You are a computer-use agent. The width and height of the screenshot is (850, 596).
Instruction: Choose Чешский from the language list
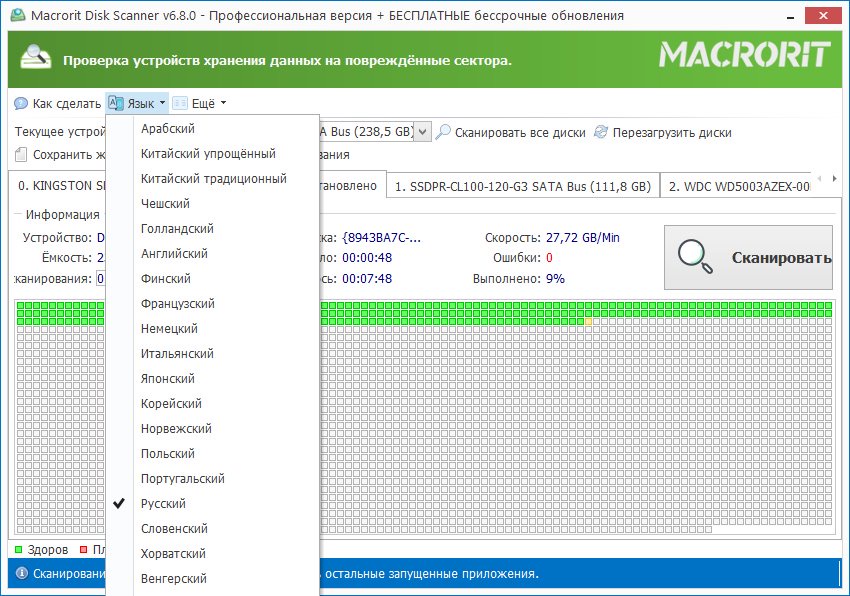point(212,203)
